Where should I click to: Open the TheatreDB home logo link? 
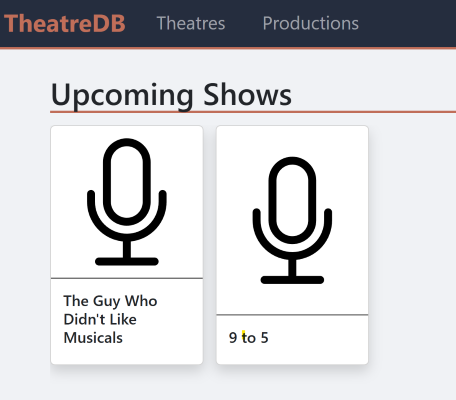tap(65, 23)
